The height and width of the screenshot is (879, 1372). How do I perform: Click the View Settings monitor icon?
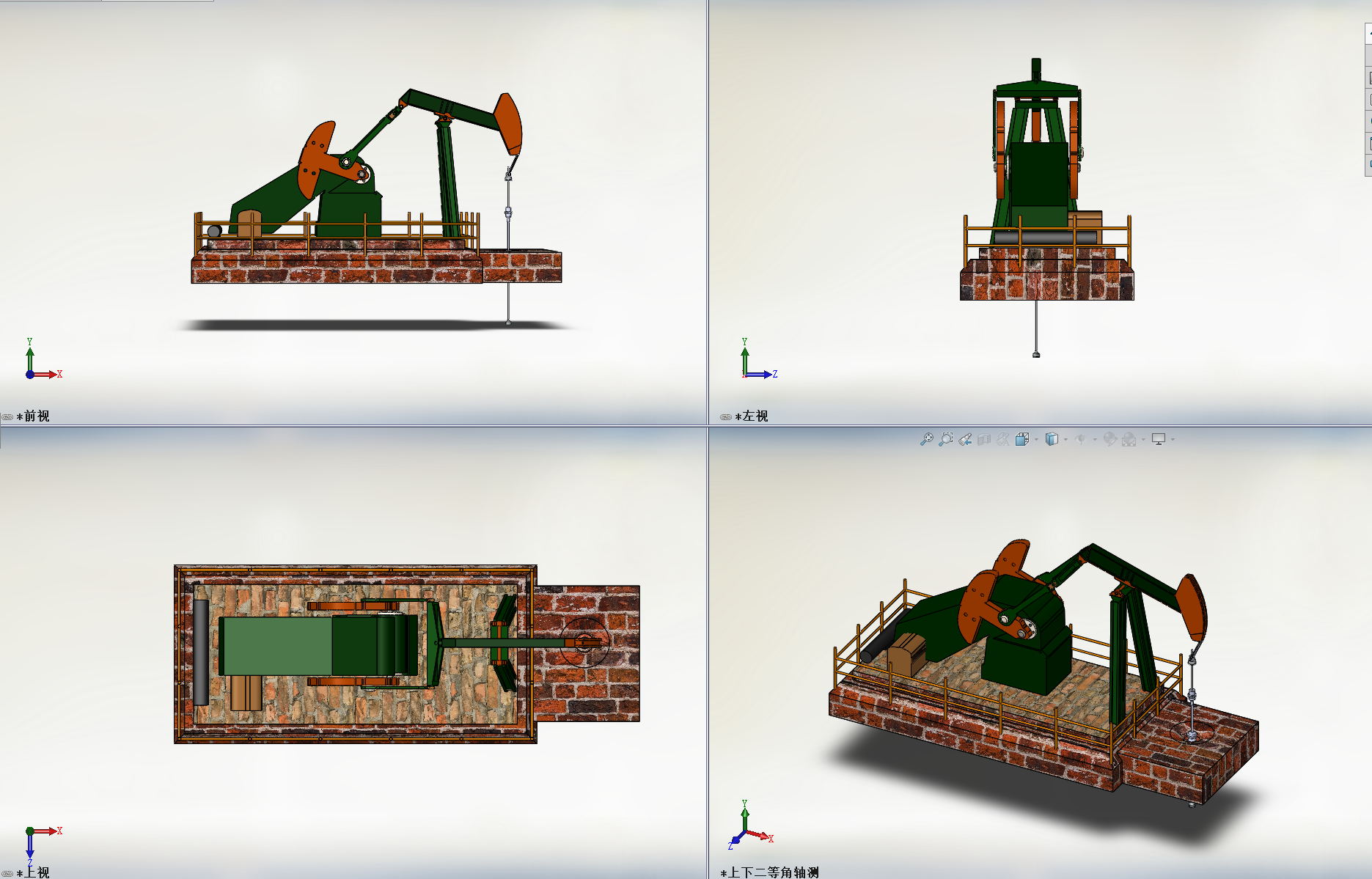point(1159,439)
